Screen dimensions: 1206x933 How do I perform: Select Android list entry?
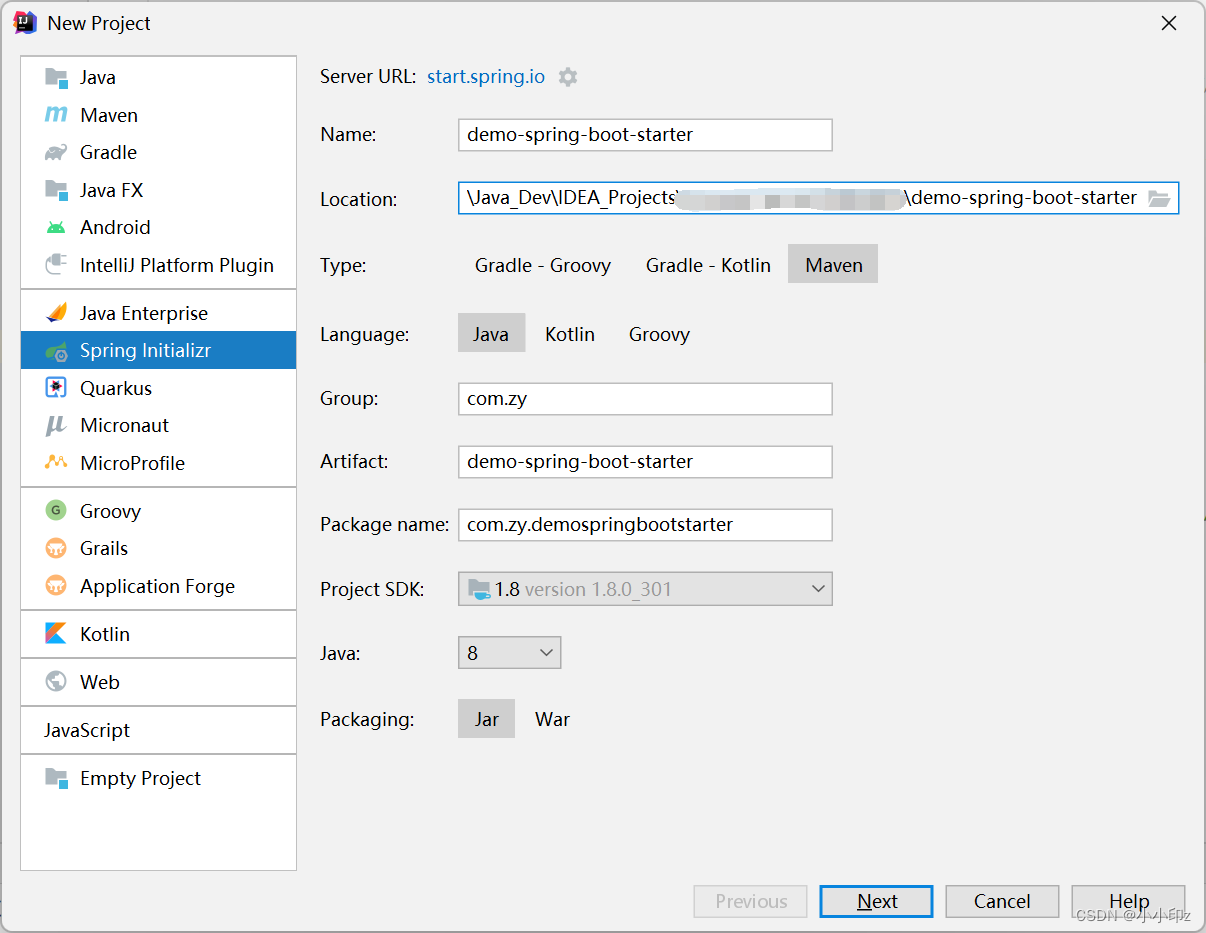tap(158, 227)
